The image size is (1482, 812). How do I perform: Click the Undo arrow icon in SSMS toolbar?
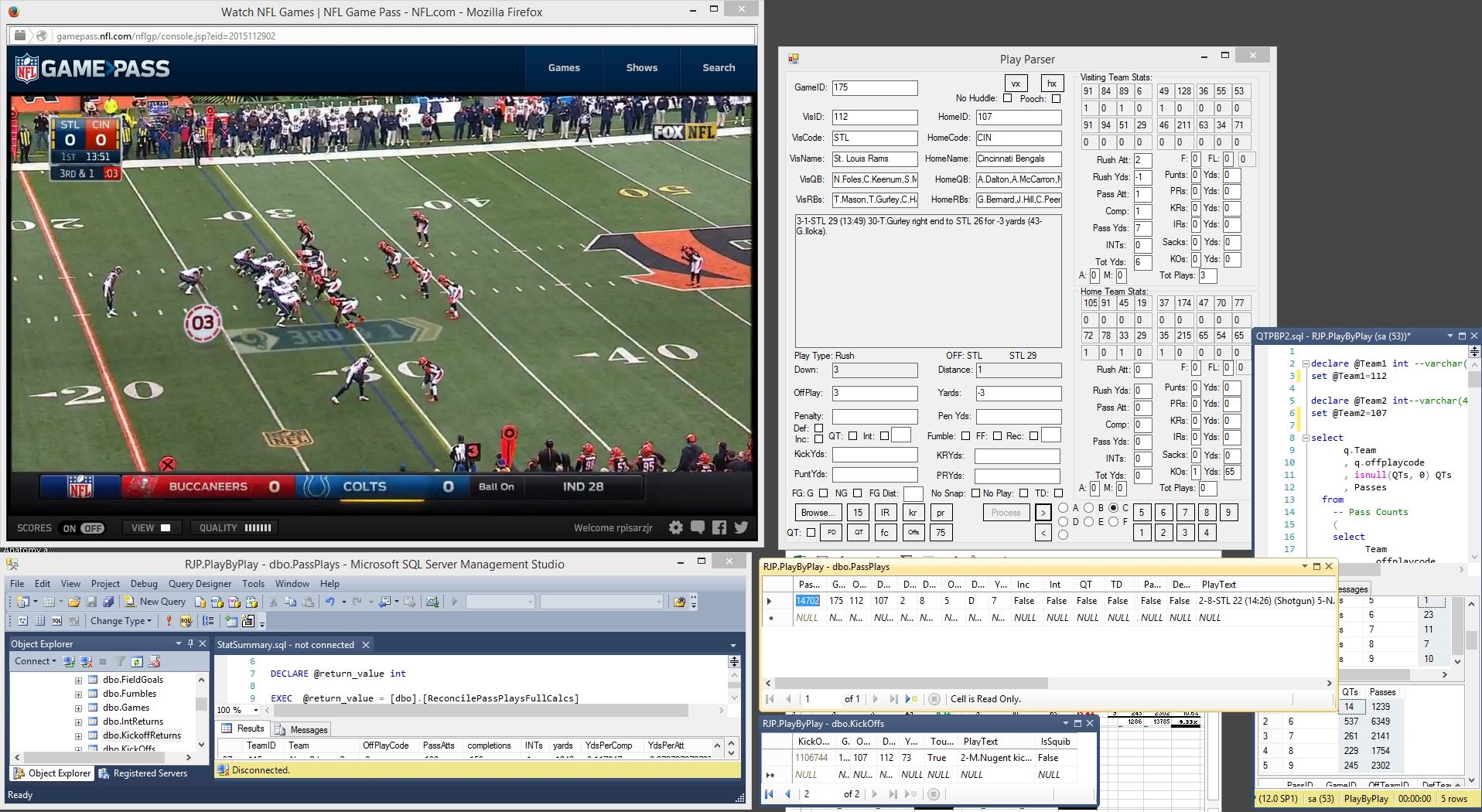tap(330, 602)
